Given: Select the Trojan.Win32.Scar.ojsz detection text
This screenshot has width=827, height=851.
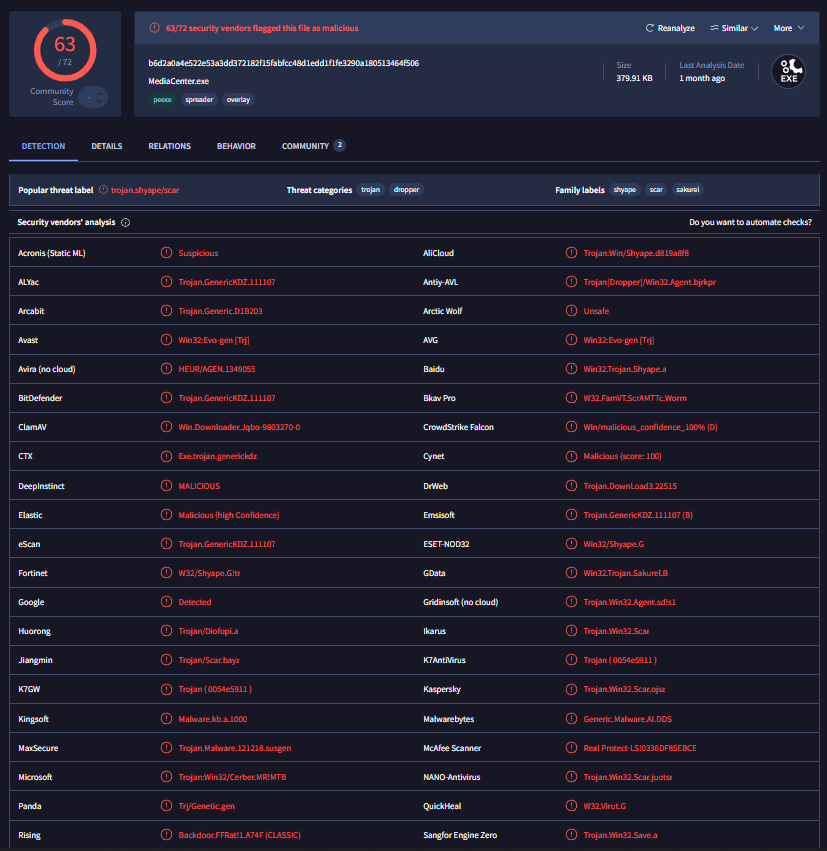Looking at the screenshot, I should (x=624, y=689).
